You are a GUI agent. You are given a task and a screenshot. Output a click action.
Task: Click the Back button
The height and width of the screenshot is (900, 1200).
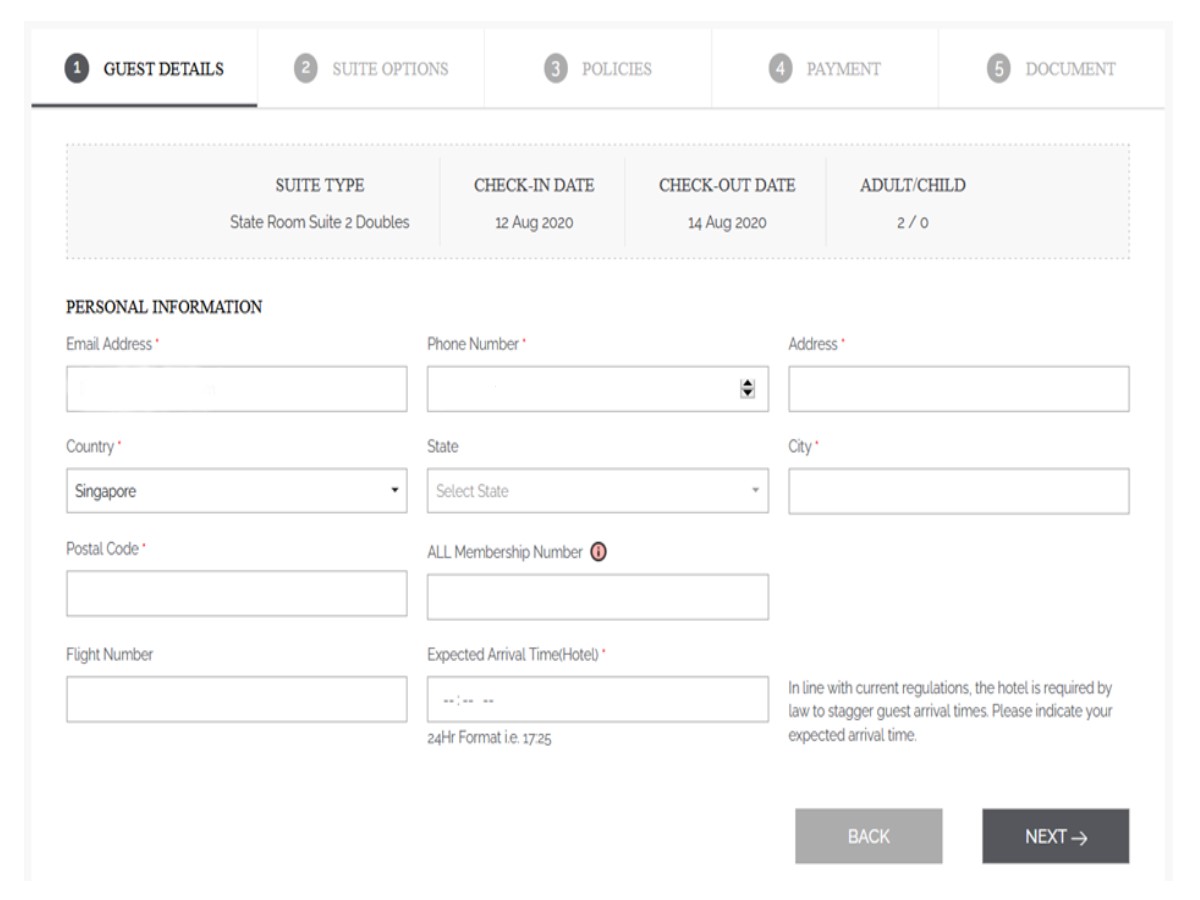coord(869,836)
